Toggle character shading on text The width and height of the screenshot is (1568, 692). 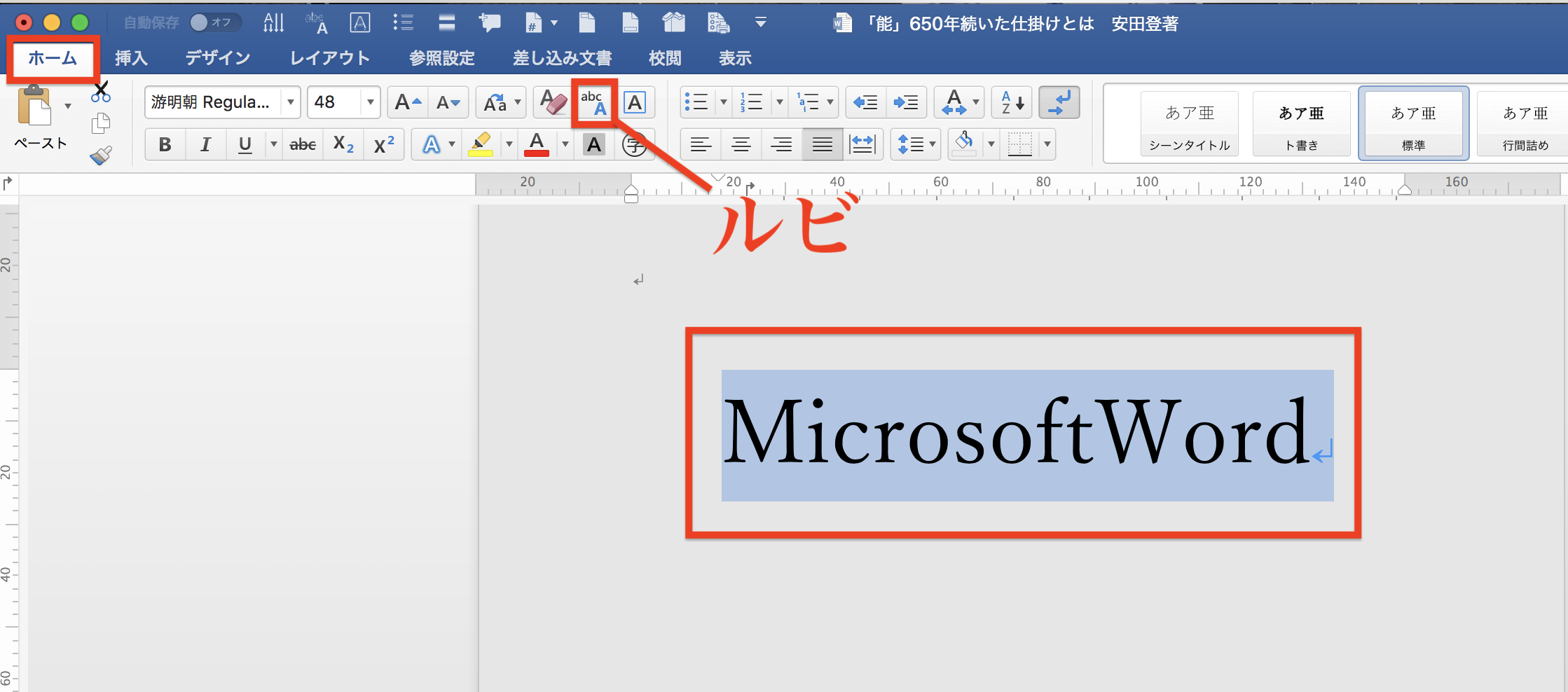point(594,145)
